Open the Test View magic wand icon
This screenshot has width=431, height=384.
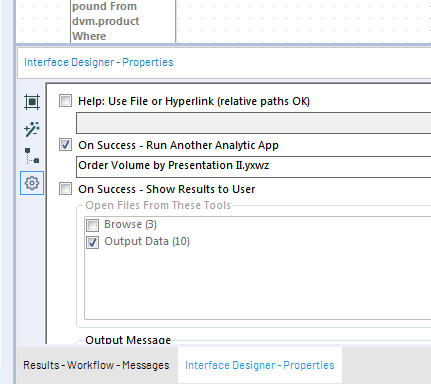(x=32, y=129)
